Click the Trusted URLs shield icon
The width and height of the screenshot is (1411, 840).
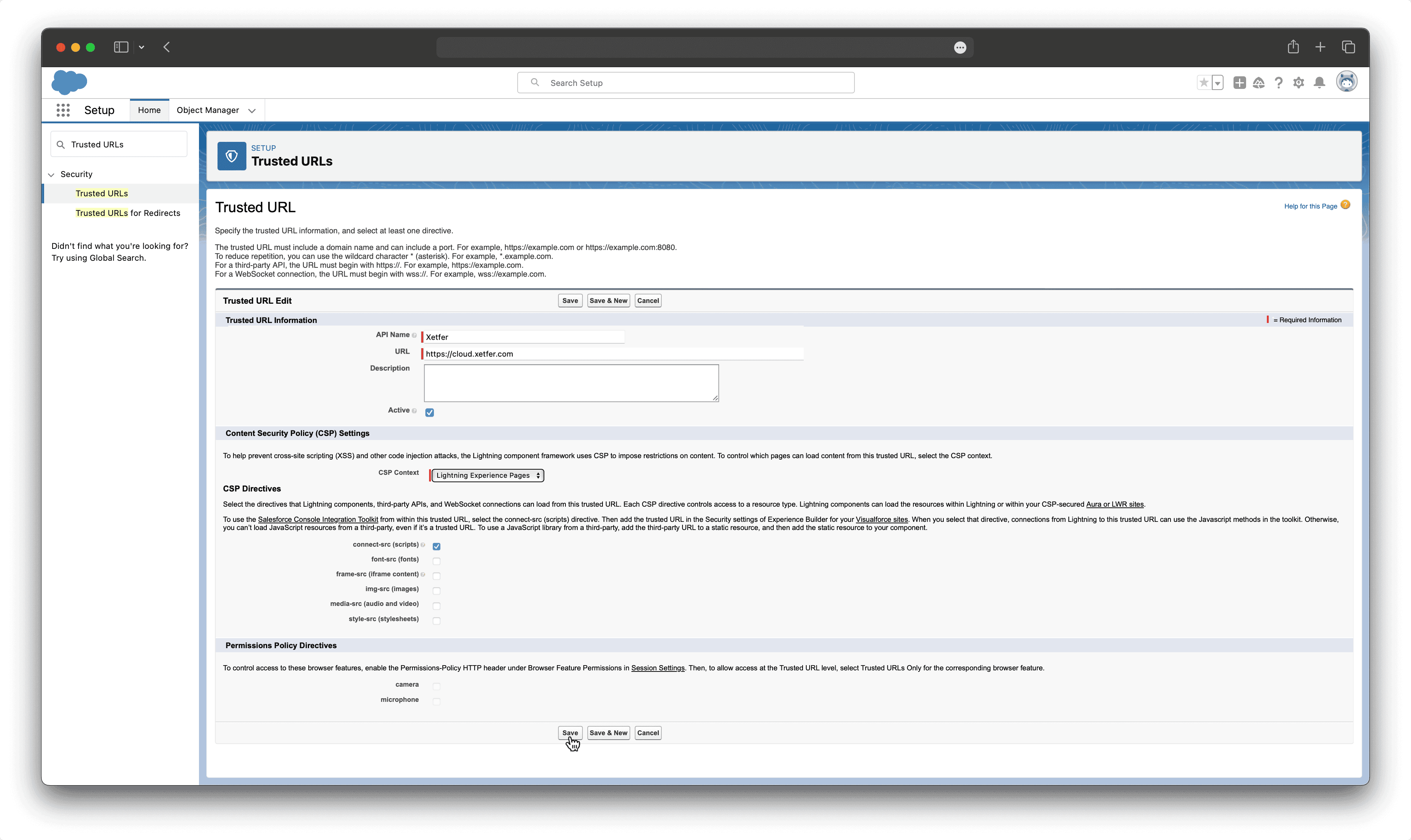[232, 156]
